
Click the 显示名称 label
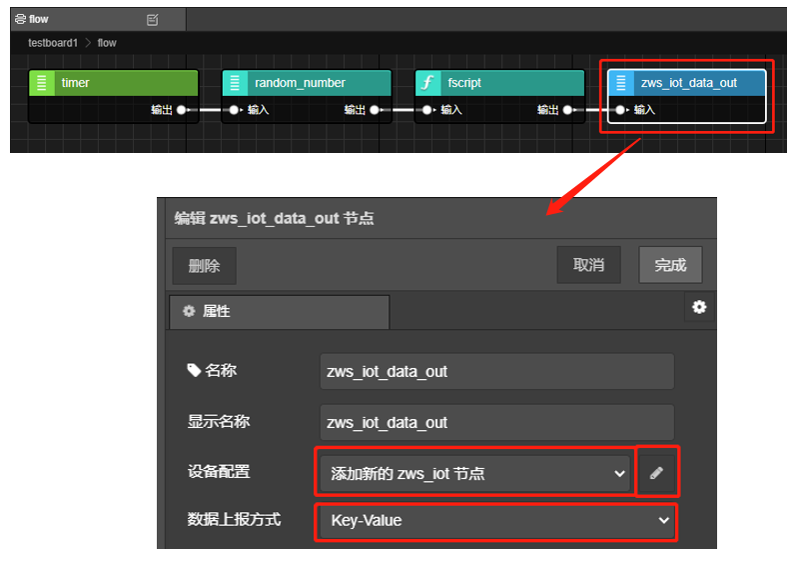pos(219,422)
